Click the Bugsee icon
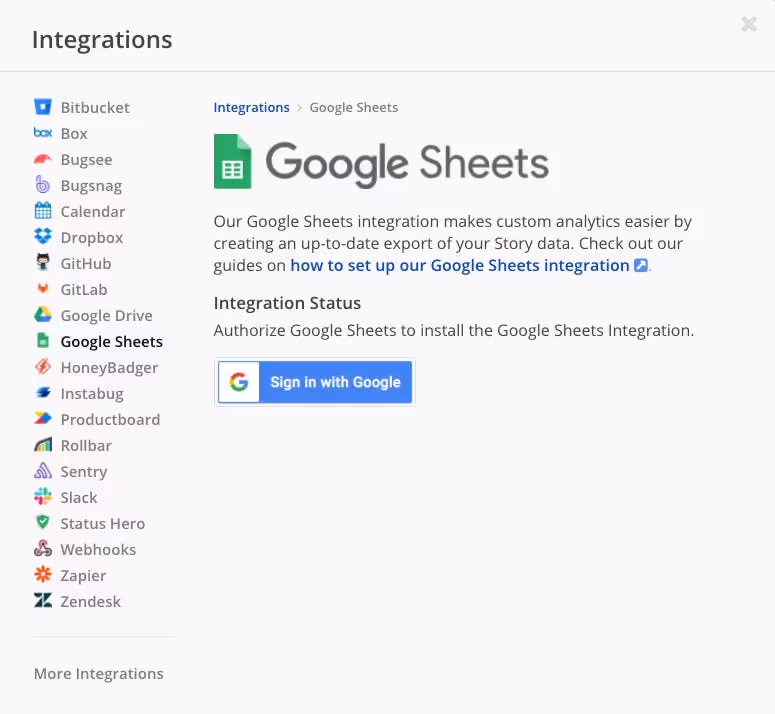 [x=43, y=159]
